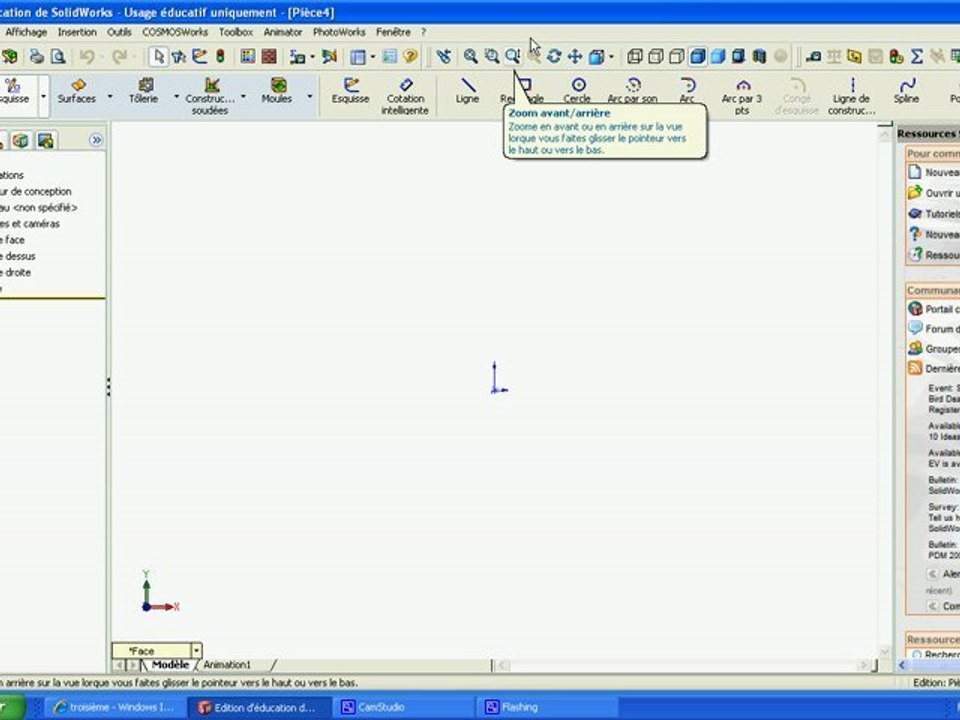Click the Portail link under Communauté

coord(935,309)
